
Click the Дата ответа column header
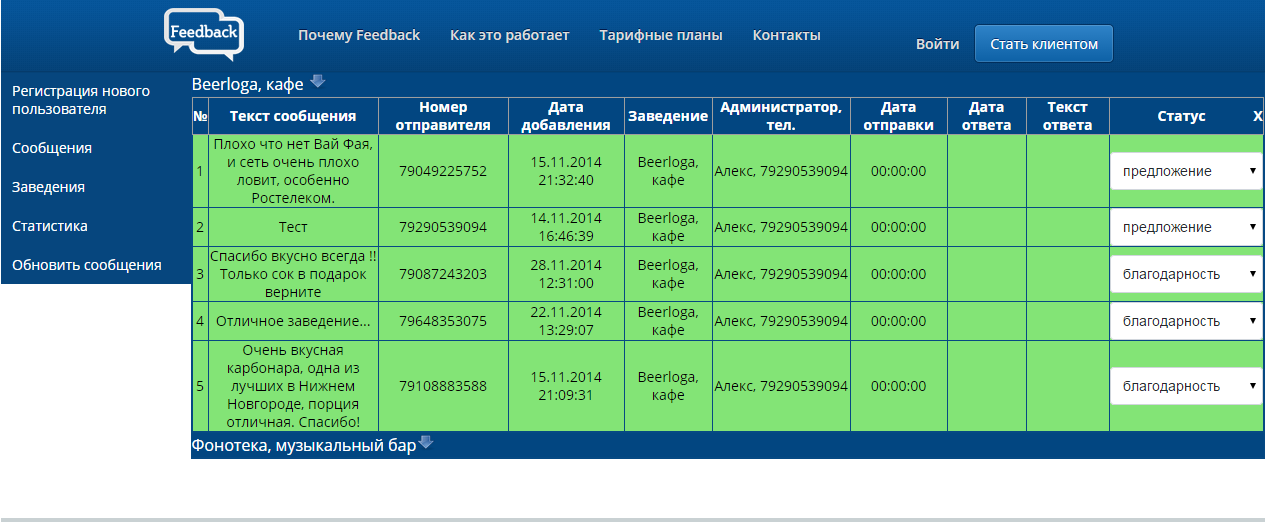point(986,116)
